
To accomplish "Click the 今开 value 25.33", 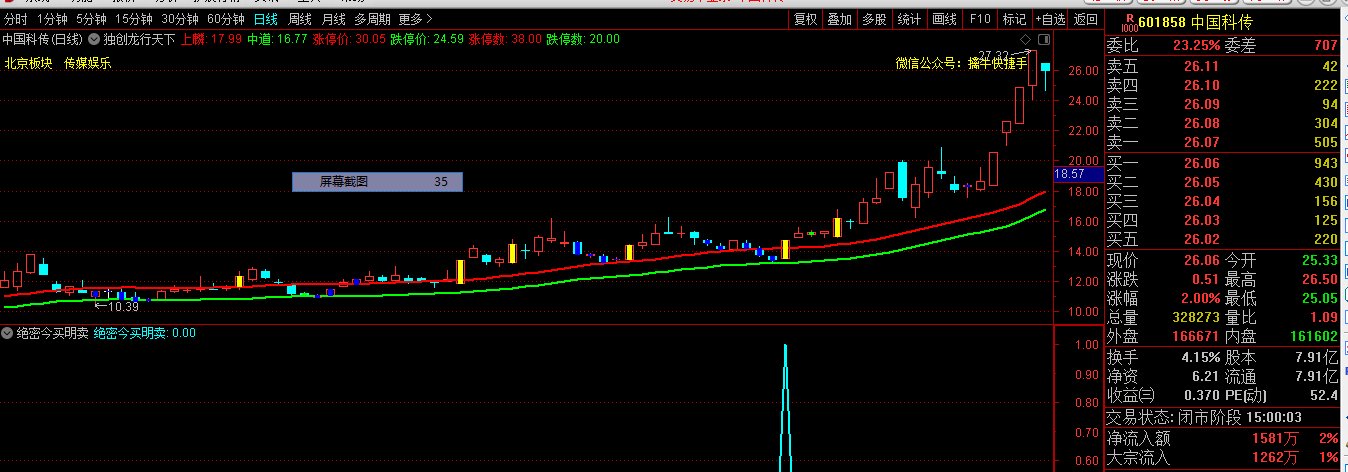I will click(1320, 260).
